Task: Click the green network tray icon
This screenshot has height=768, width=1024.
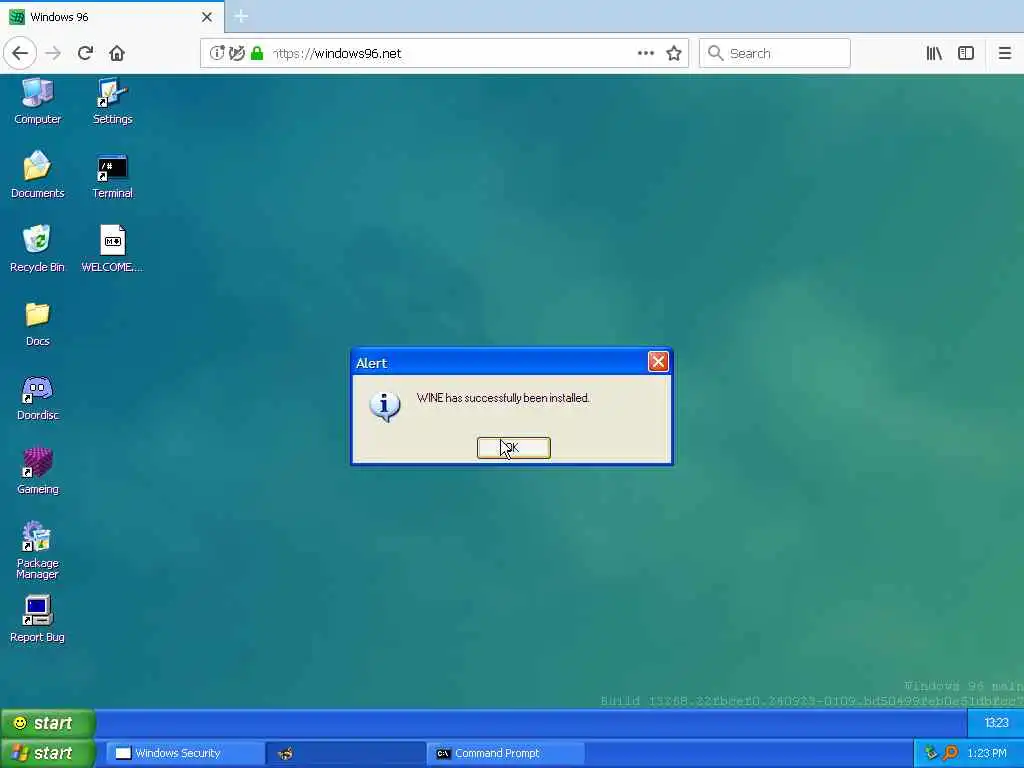Action: click(x=931, y=753)
